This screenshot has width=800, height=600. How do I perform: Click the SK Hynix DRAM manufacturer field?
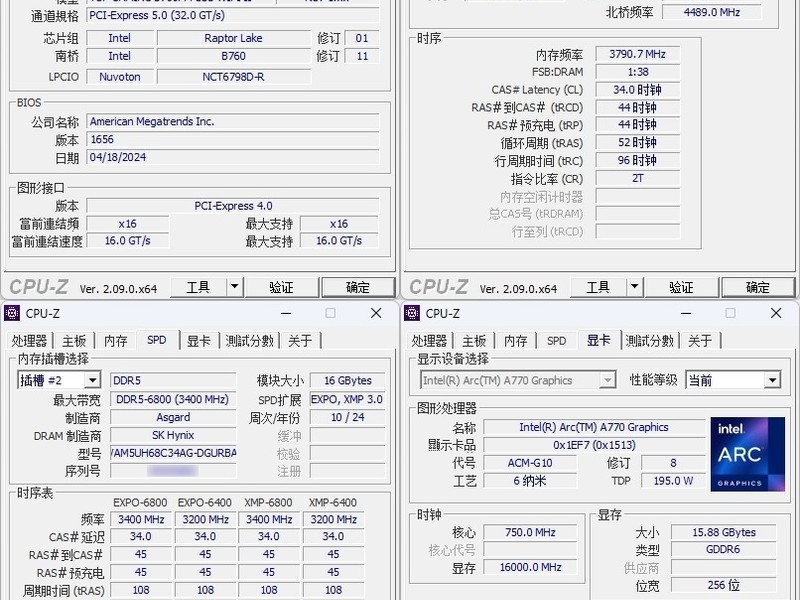pyautogui.click(x=173, y=435)
